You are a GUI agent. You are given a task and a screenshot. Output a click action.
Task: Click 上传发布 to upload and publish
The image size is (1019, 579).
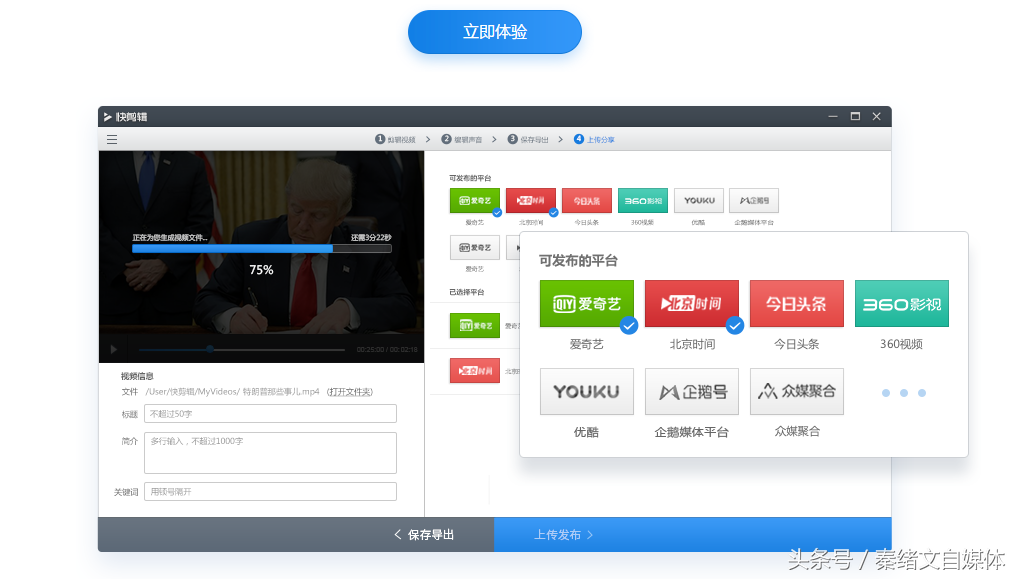pos(564,535)
